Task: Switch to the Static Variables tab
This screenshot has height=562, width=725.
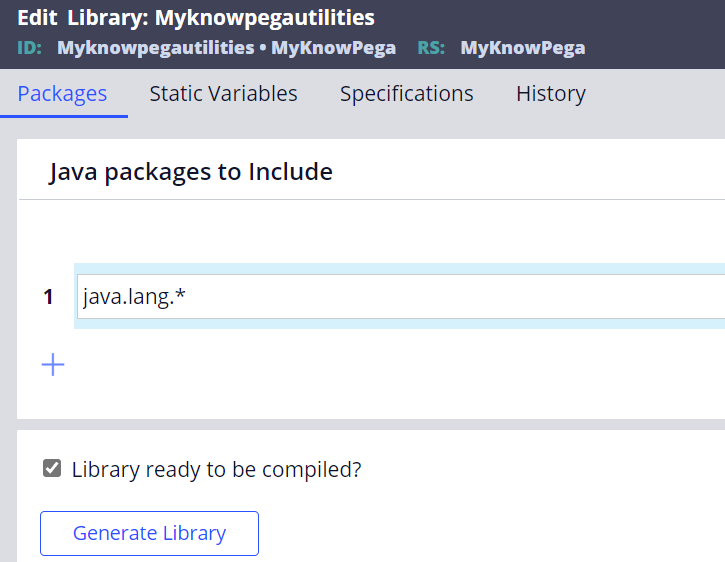Action: [x=223, y=93]
